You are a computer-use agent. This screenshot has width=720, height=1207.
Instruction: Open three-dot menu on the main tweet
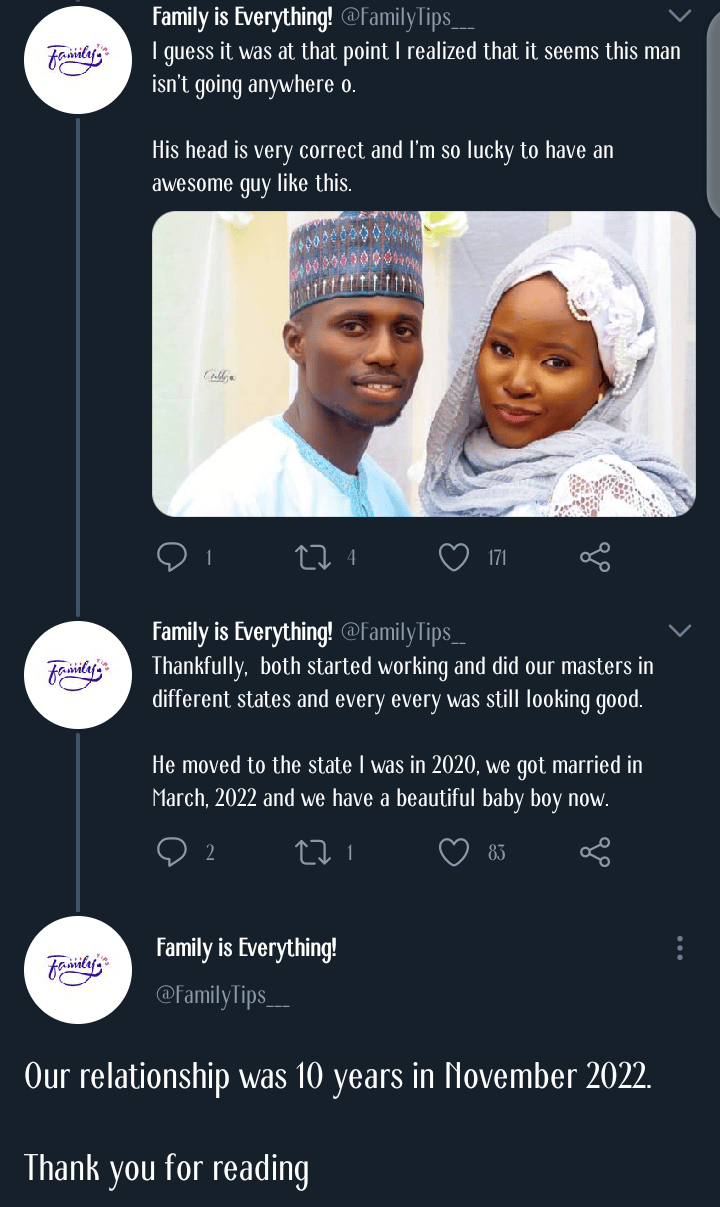tap(680, 948)
